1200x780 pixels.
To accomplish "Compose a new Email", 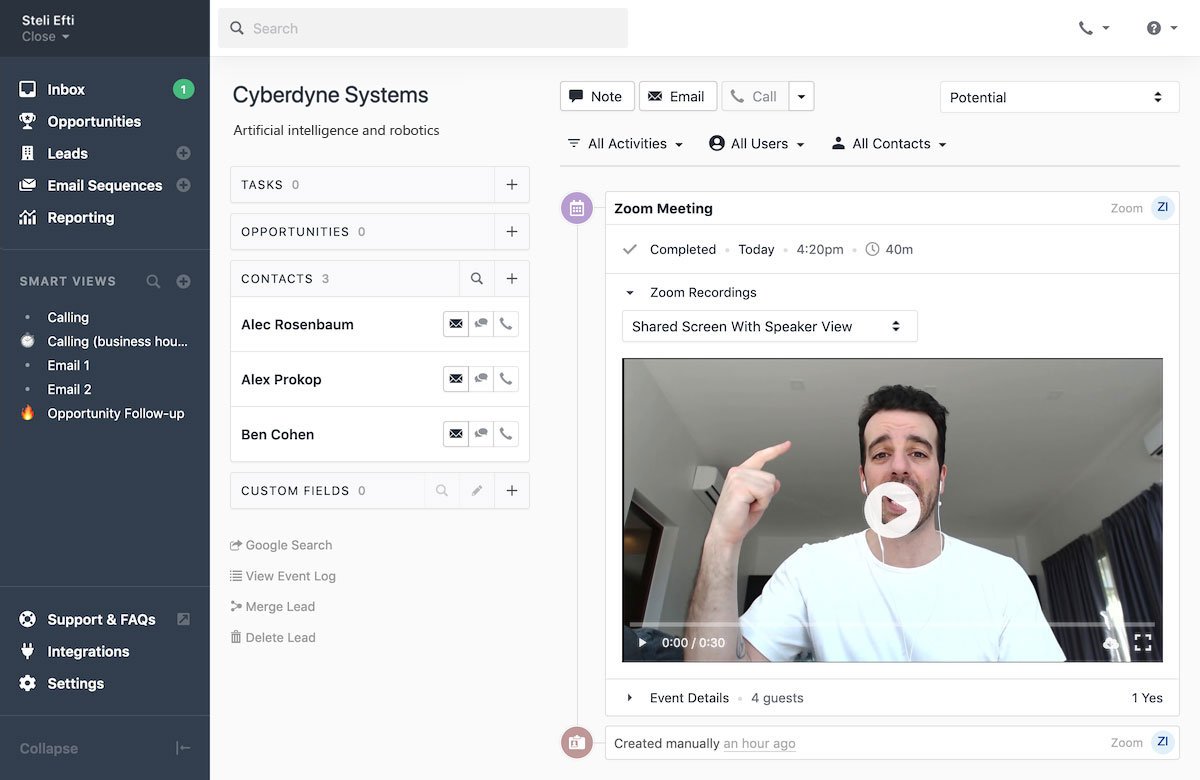I will click(678, 96).
